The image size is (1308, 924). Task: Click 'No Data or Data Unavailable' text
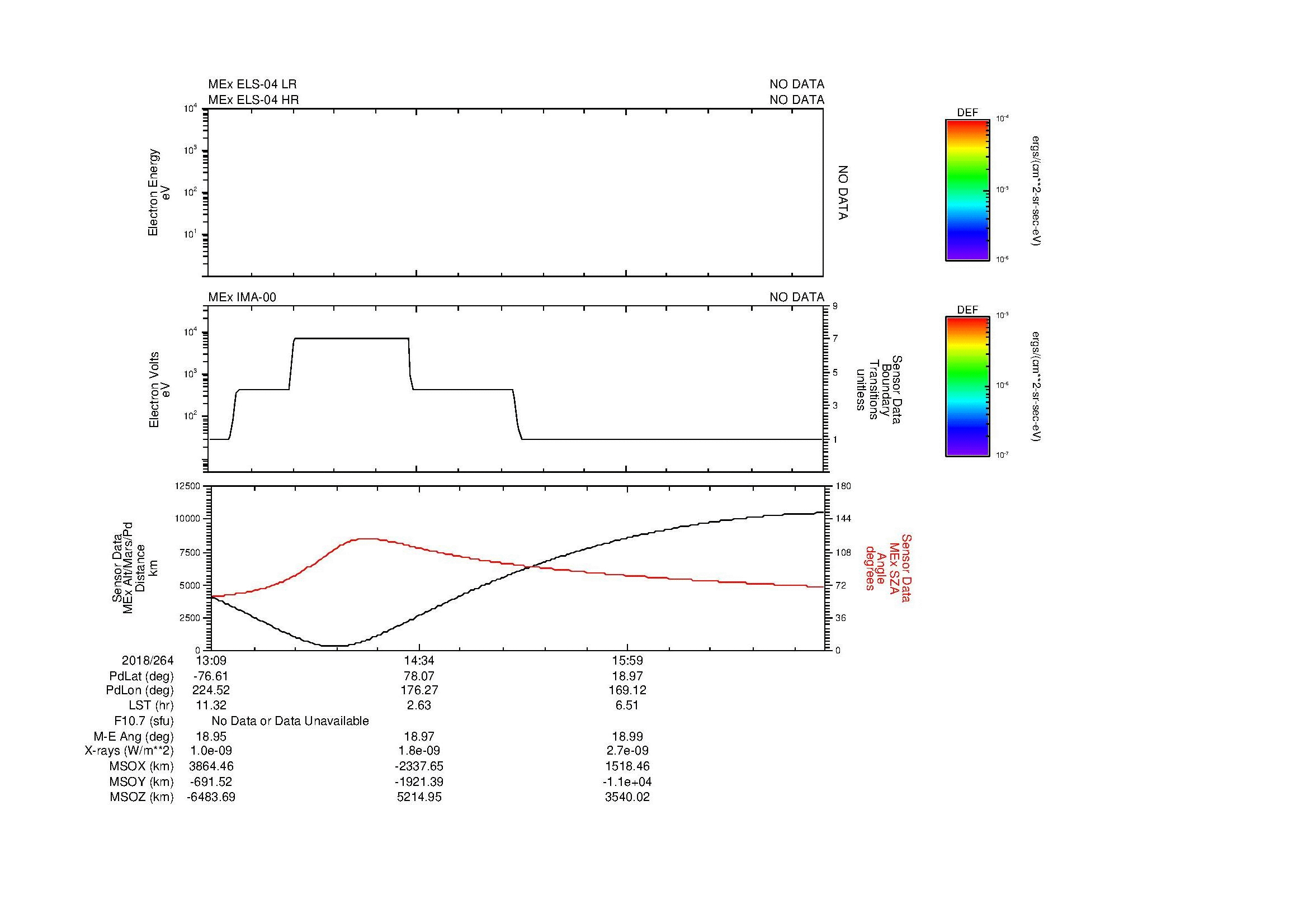pos(290,721)
